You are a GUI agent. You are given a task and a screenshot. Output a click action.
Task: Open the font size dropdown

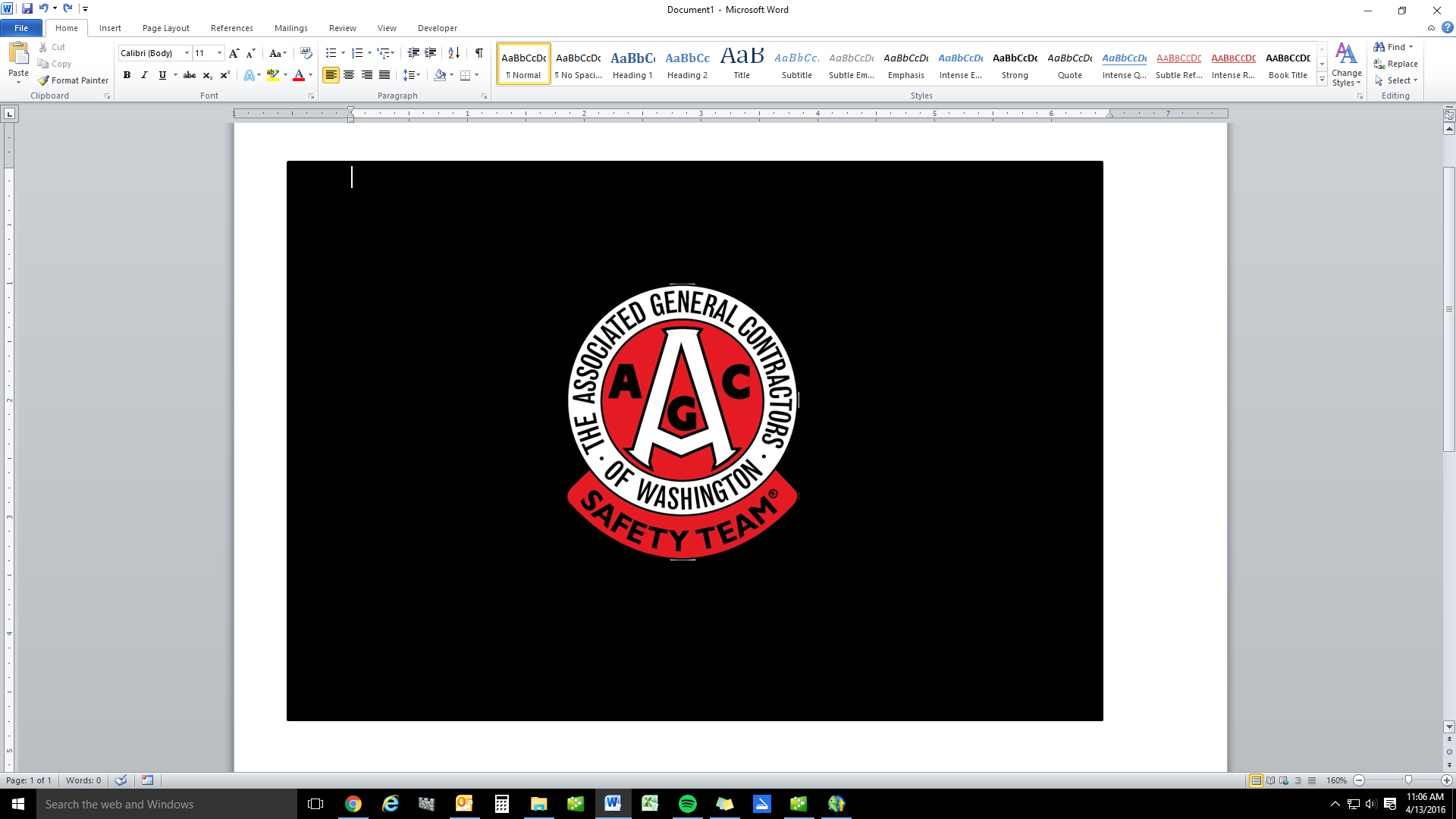tap(220, 53)
